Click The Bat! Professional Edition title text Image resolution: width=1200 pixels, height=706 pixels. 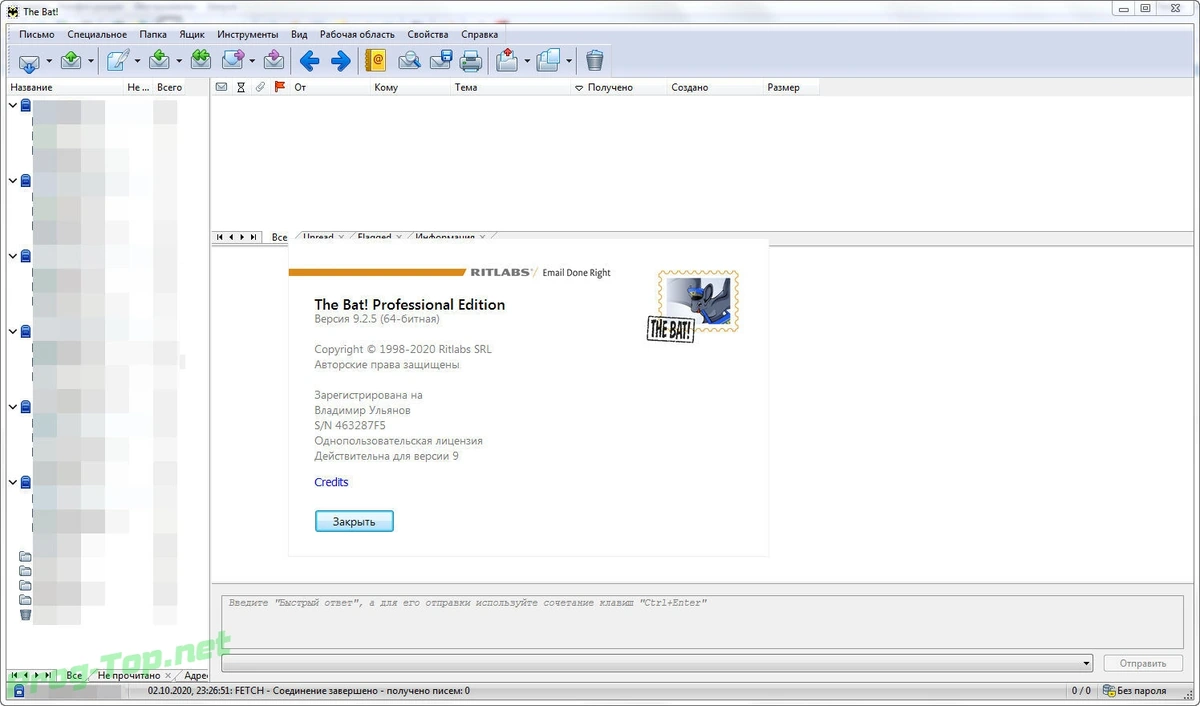pos(410,304)
